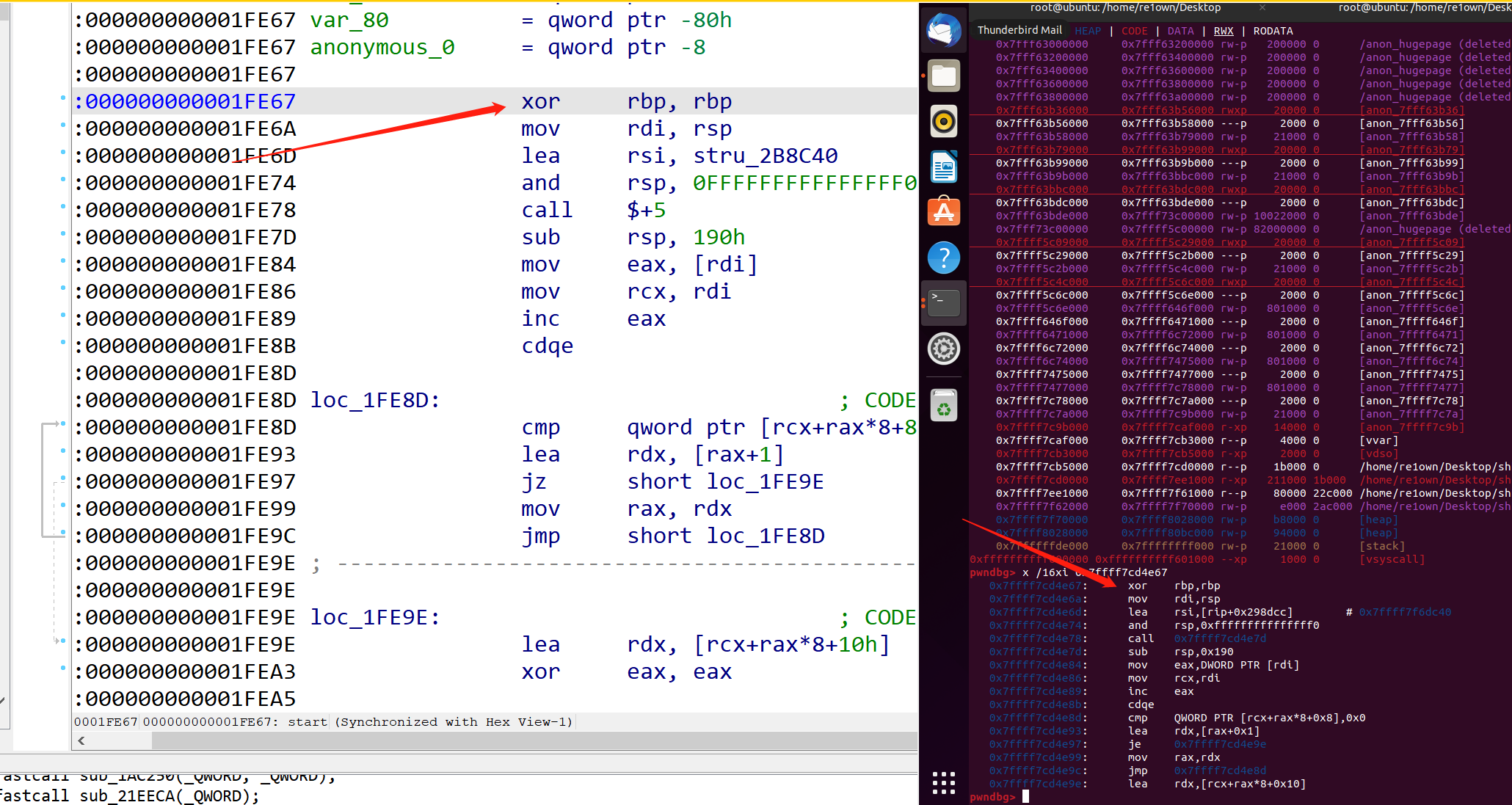Click terminal 'rsp,0x190' operand text

(x=1204, y=652)
